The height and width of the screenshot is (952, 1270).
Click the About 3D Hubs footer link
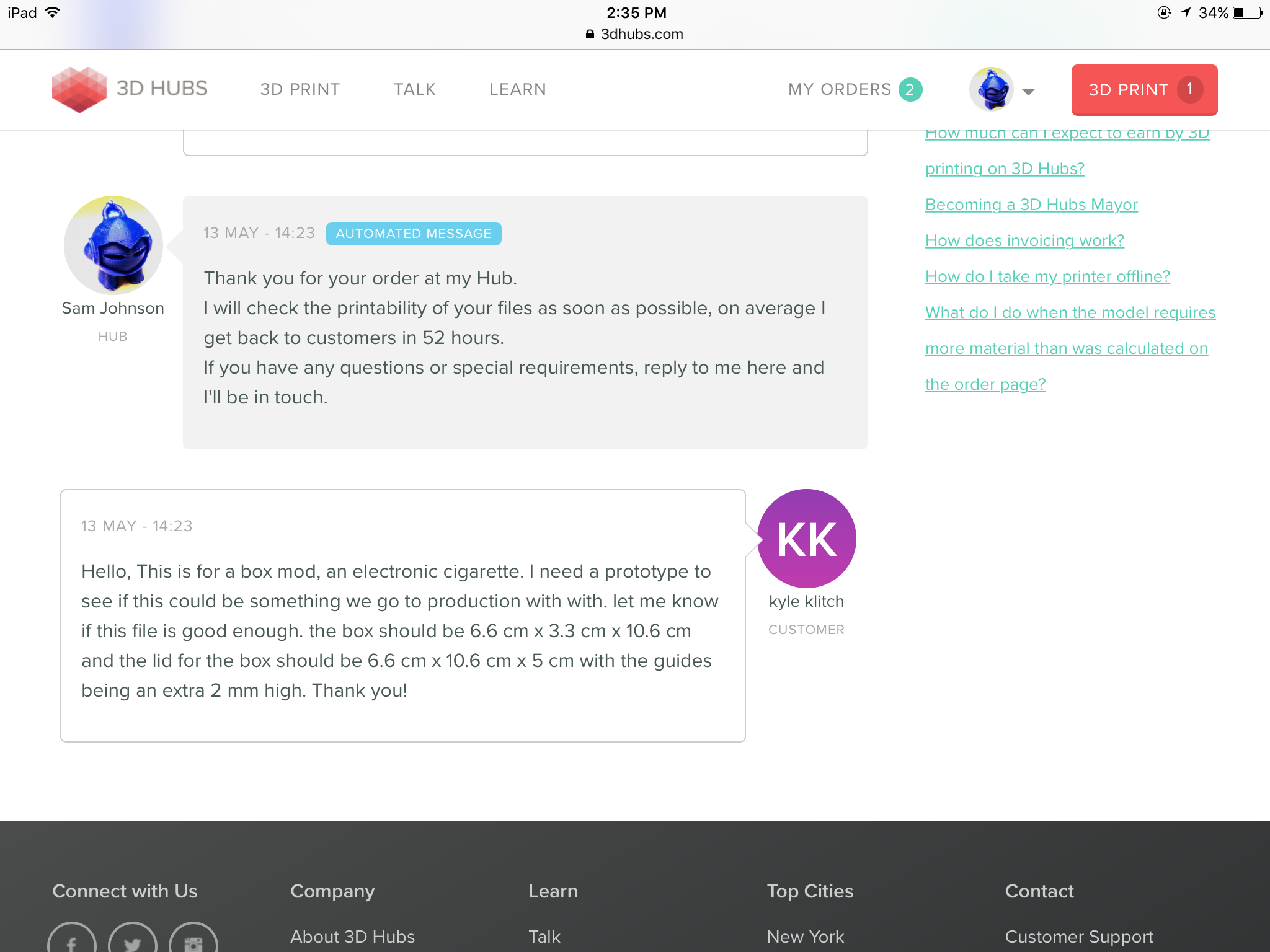[x=352, y=937]
